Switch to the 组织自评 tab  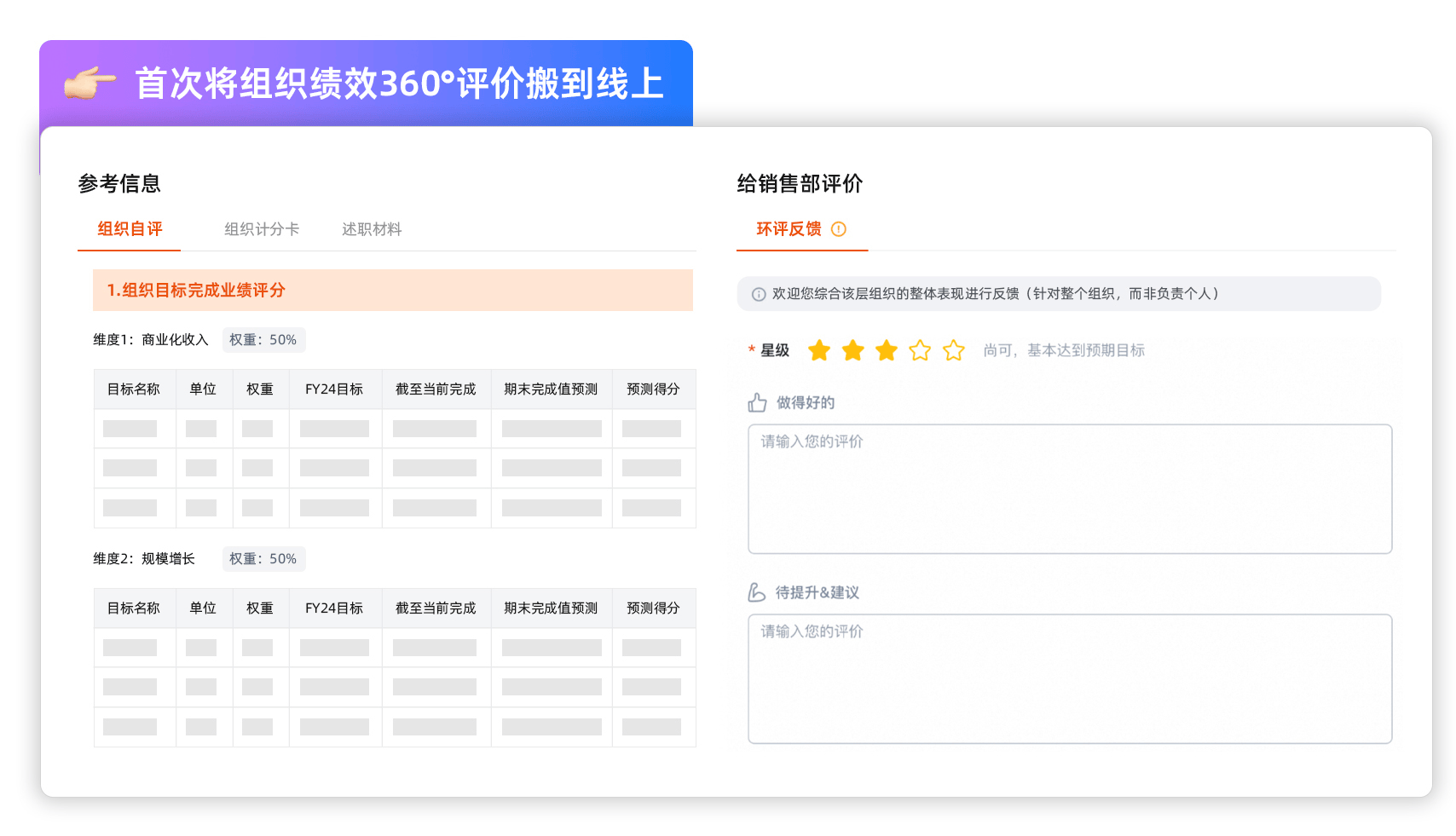click(x=130, y=229)
